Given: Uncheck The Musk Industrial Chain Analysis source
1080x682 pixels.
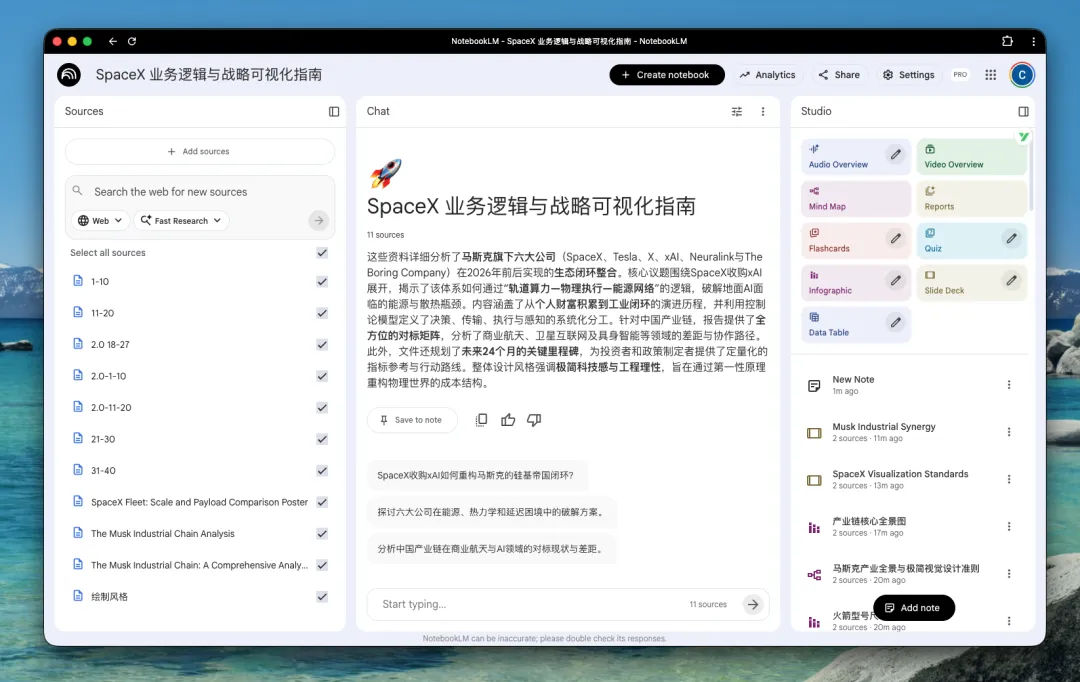Looking at the screenshot, I should coord(322,534).
